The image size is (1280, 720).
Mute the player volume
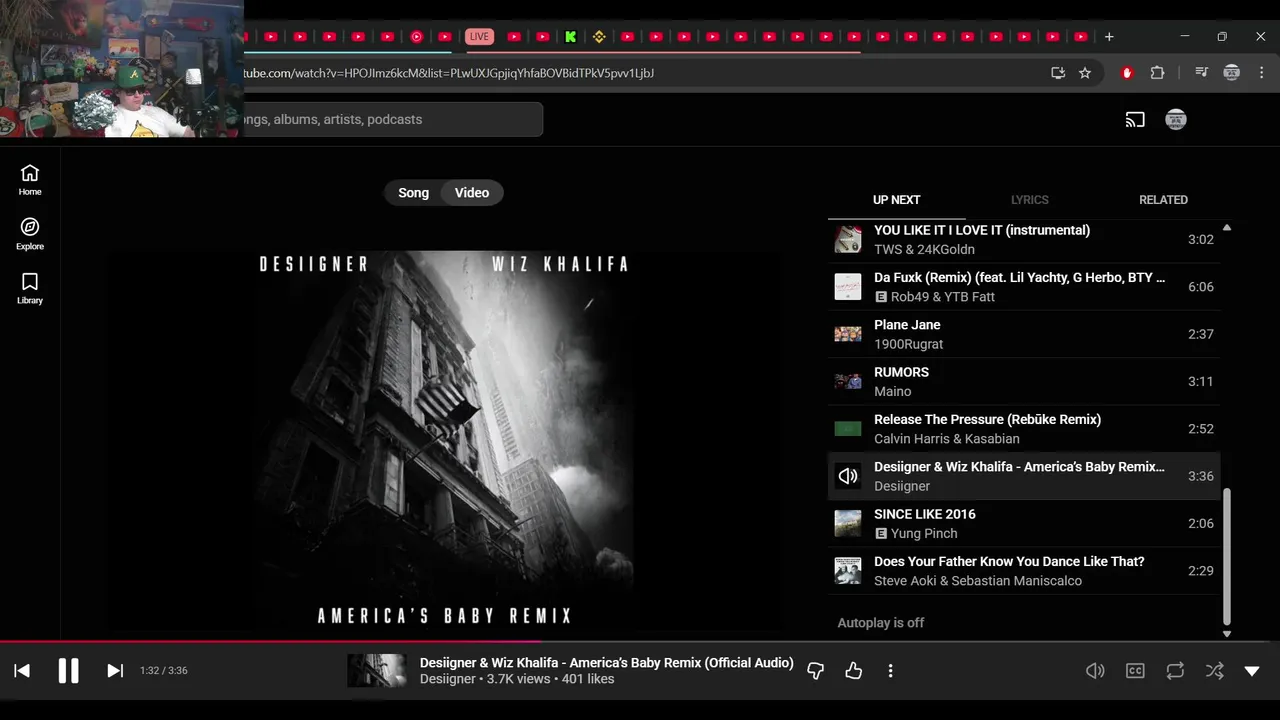pos(1095,671)
